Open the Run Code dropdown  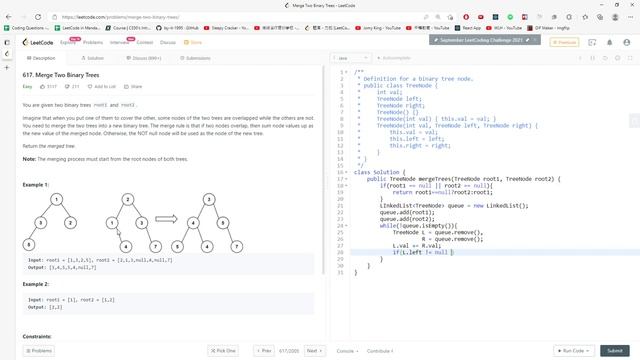coord(573,351)
